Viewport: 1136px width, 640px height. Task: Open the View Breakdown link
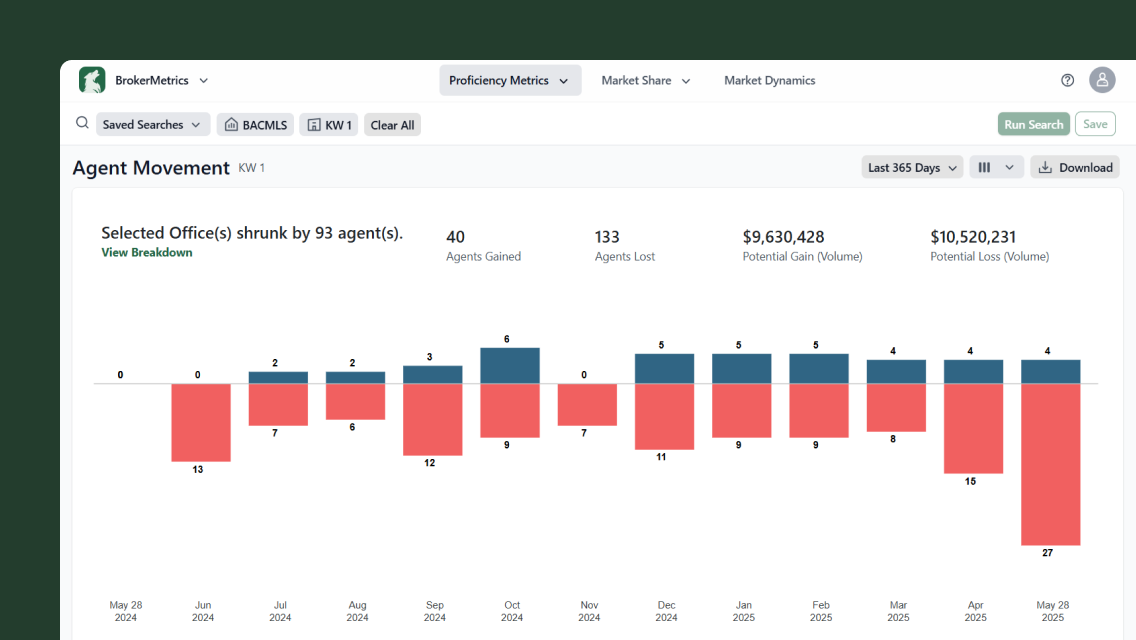click(x=147, y=252)
